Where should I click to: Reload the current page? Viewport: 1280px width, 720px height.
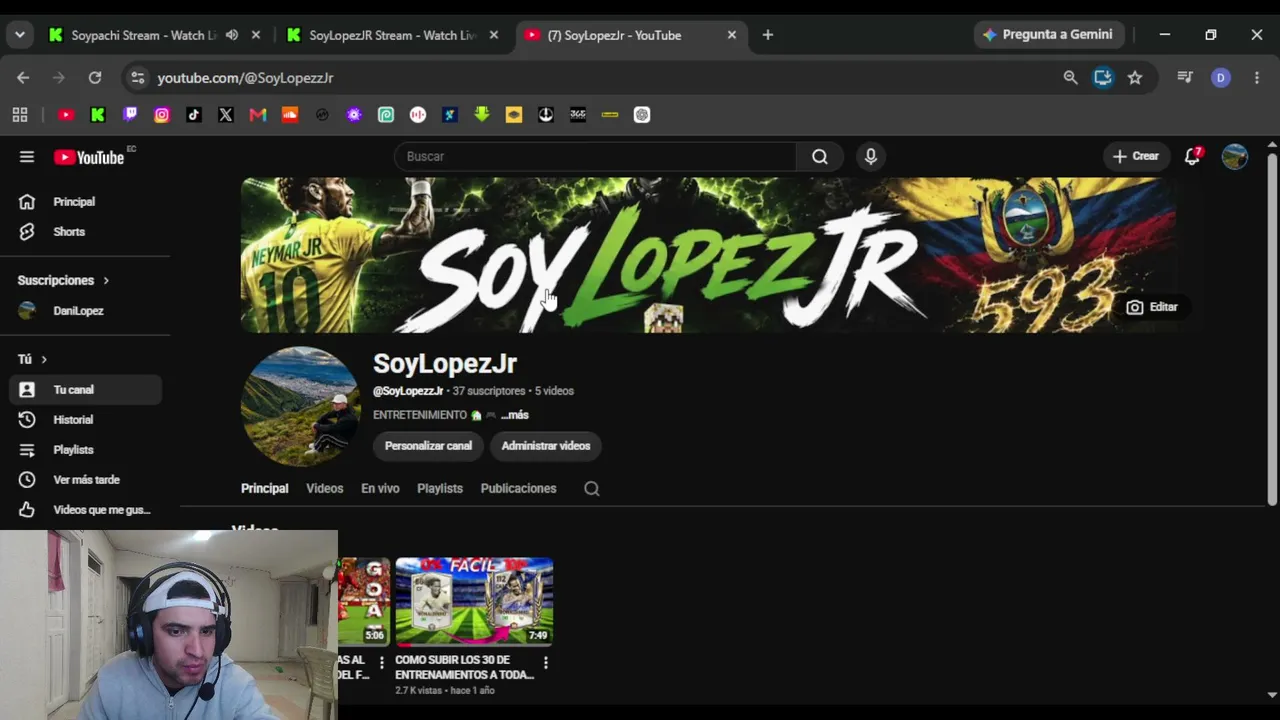[x=95, y=77]
